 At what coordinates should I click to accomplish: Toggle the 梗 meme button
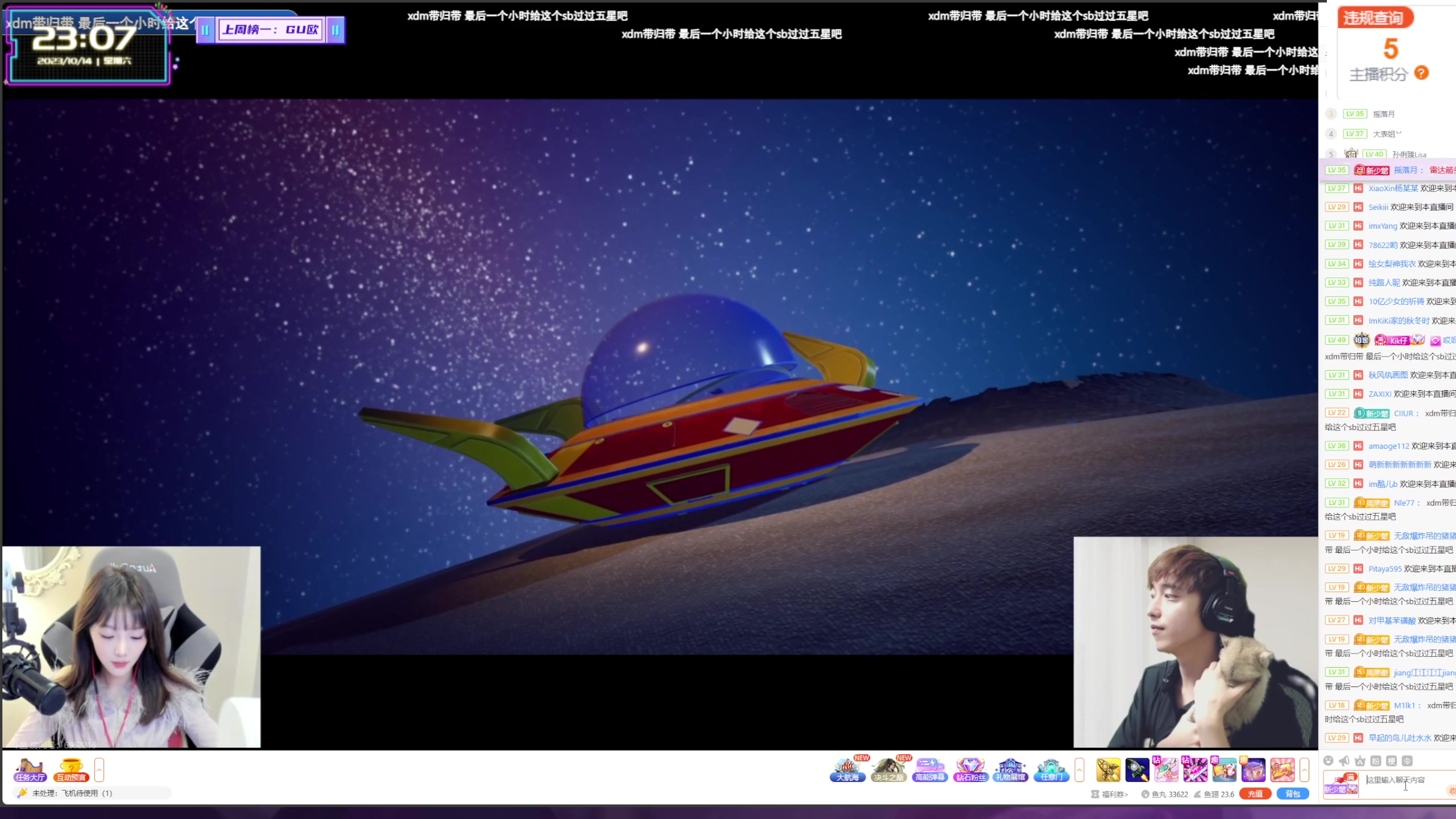pyautogui.click(x=1391, y=760)
